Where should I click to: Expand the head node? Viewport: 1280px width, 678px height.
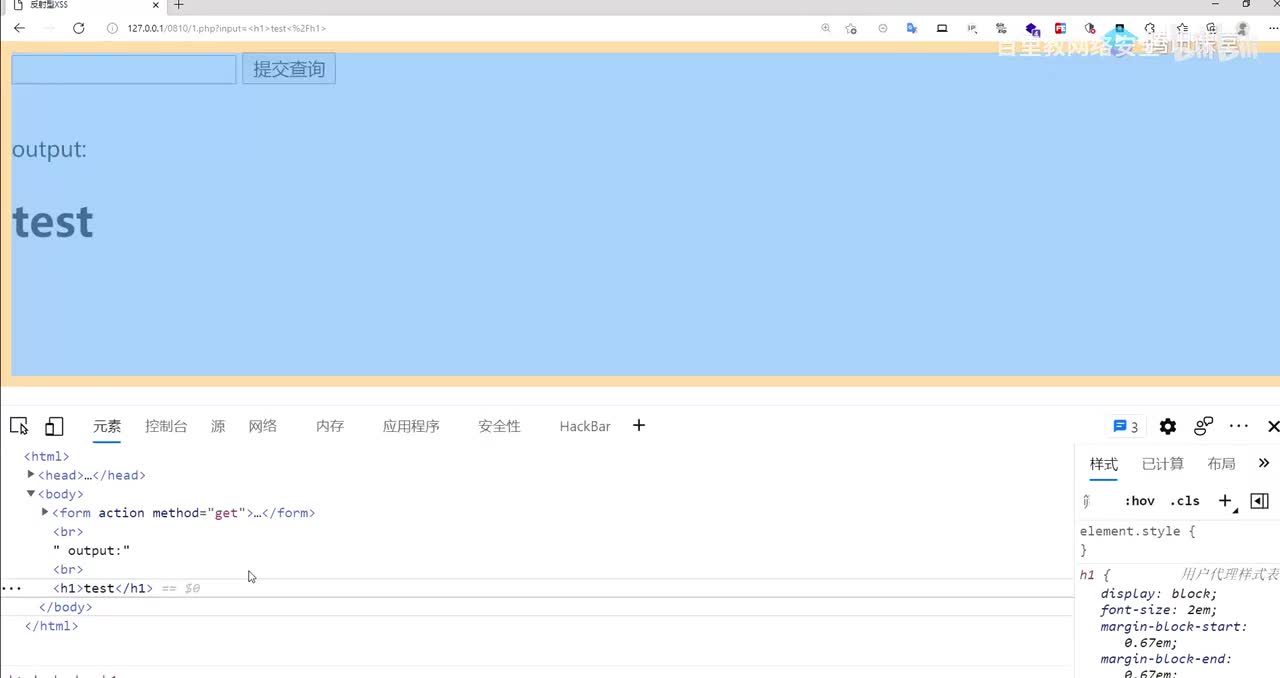[x=31, y=474]
